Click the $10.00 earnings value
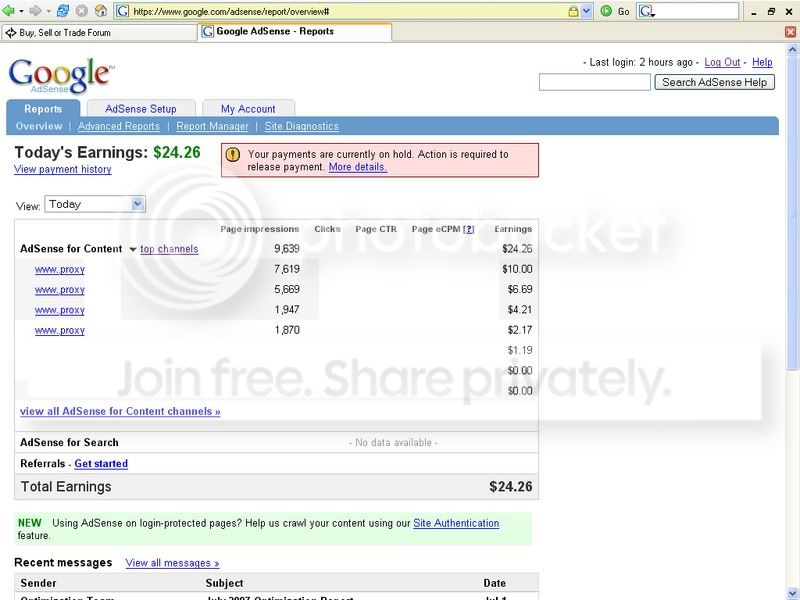This screenshot has width=800, height=600. (517, 269)
